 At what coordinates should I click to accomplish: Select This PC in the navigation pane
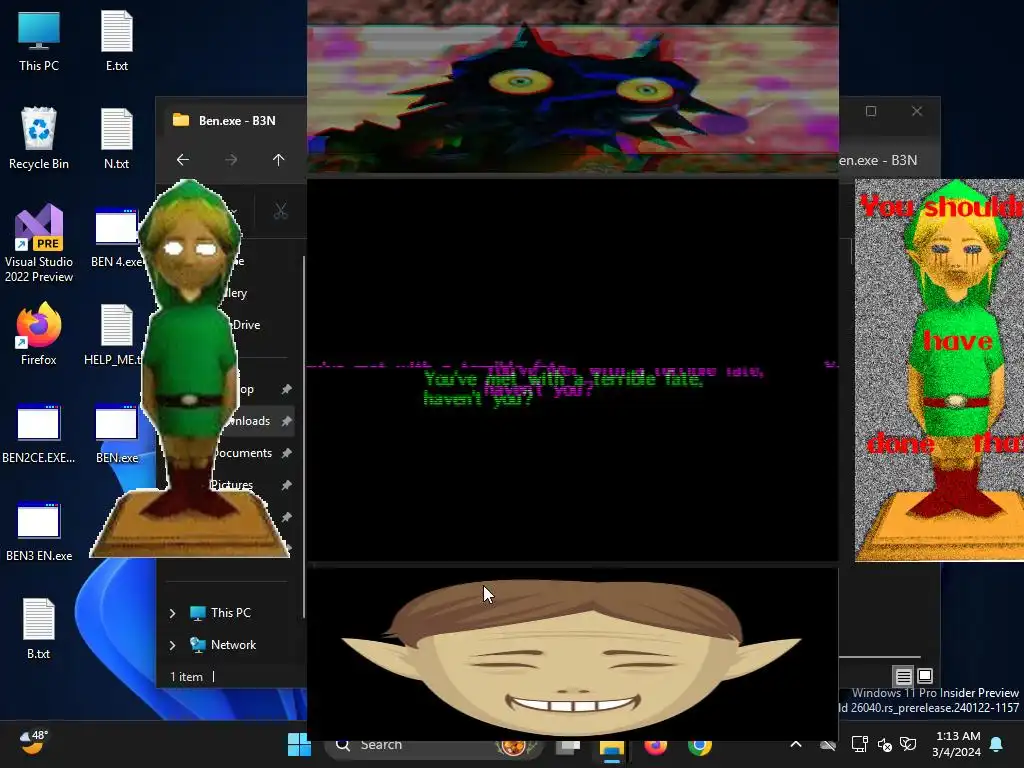[x=221, y=613]
